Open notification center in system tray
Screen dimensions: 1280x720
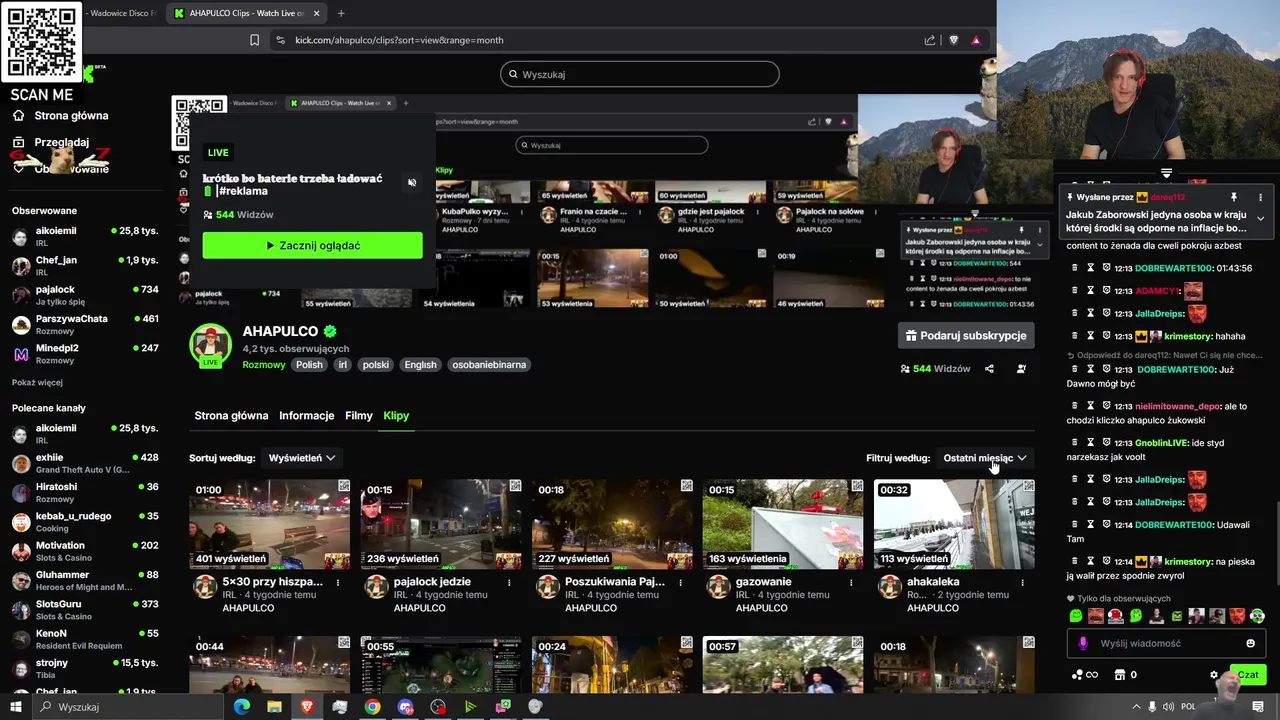coord(1258,707)
